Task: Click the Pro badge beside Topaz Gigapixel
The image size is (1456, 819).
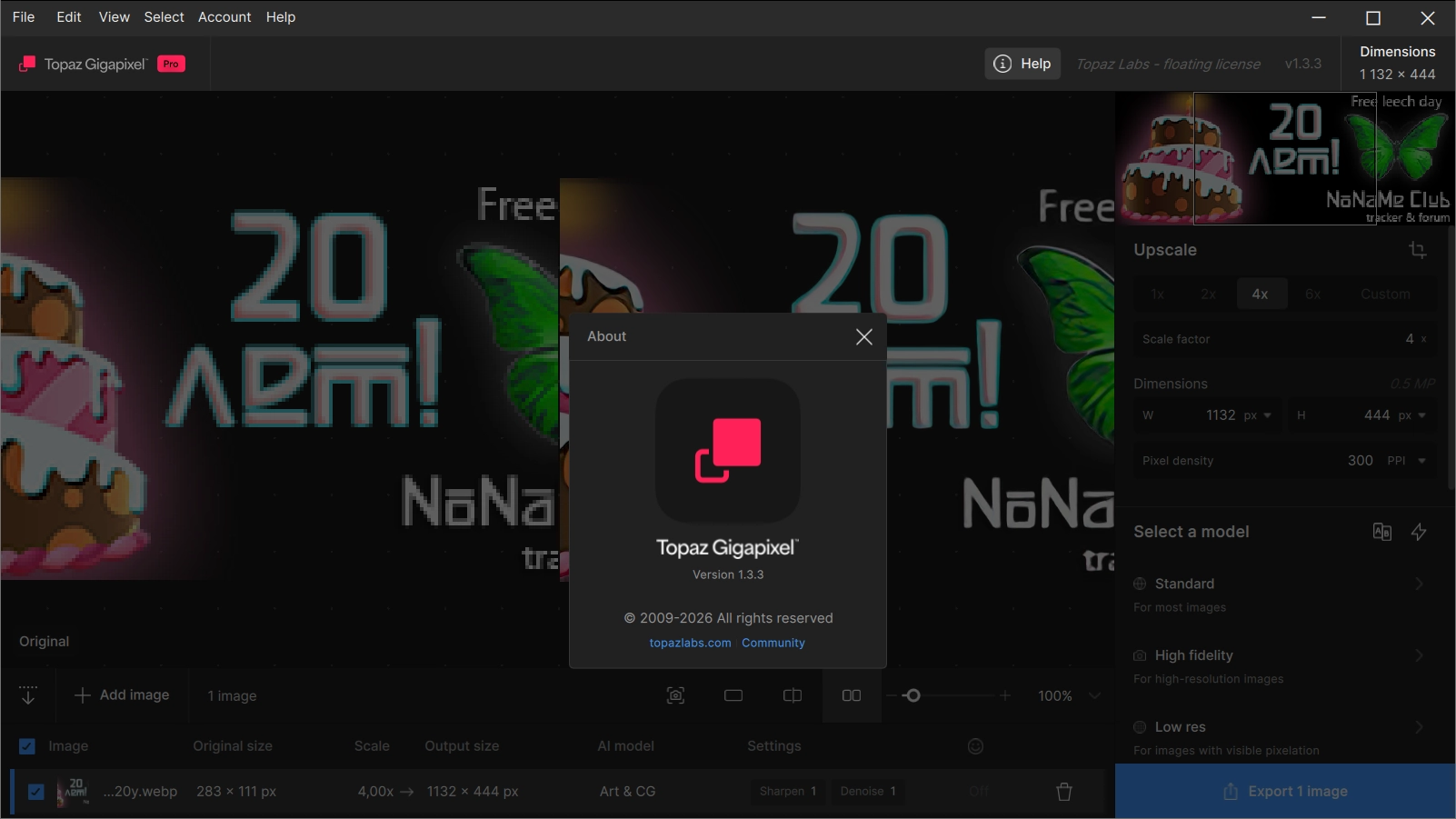Action: [171, 64]
